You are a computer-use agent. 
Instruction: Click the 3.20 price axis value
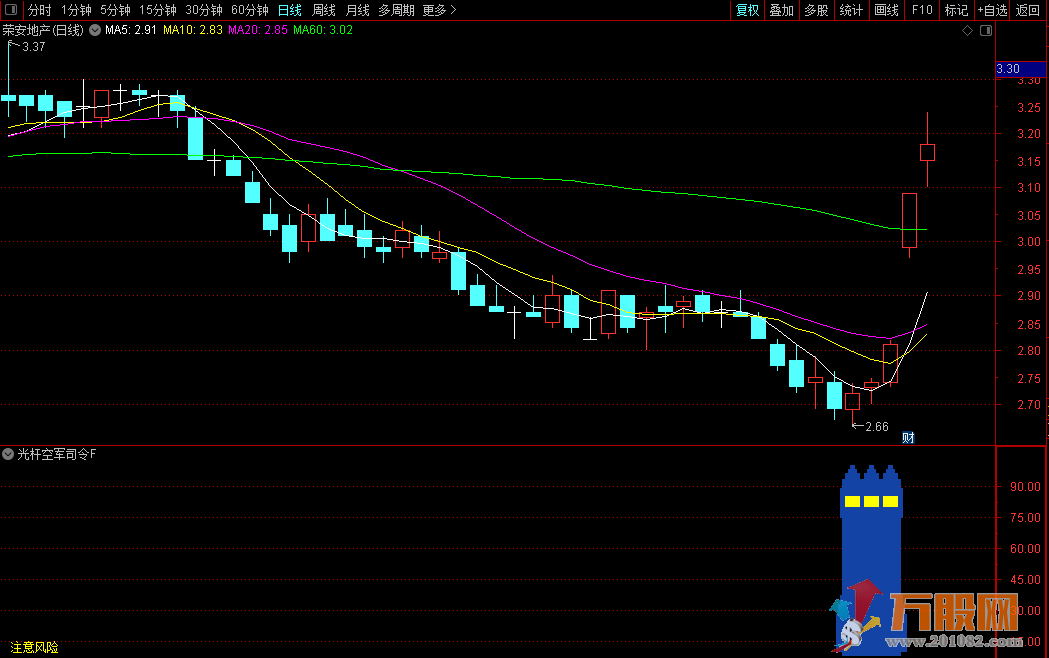1029,134
